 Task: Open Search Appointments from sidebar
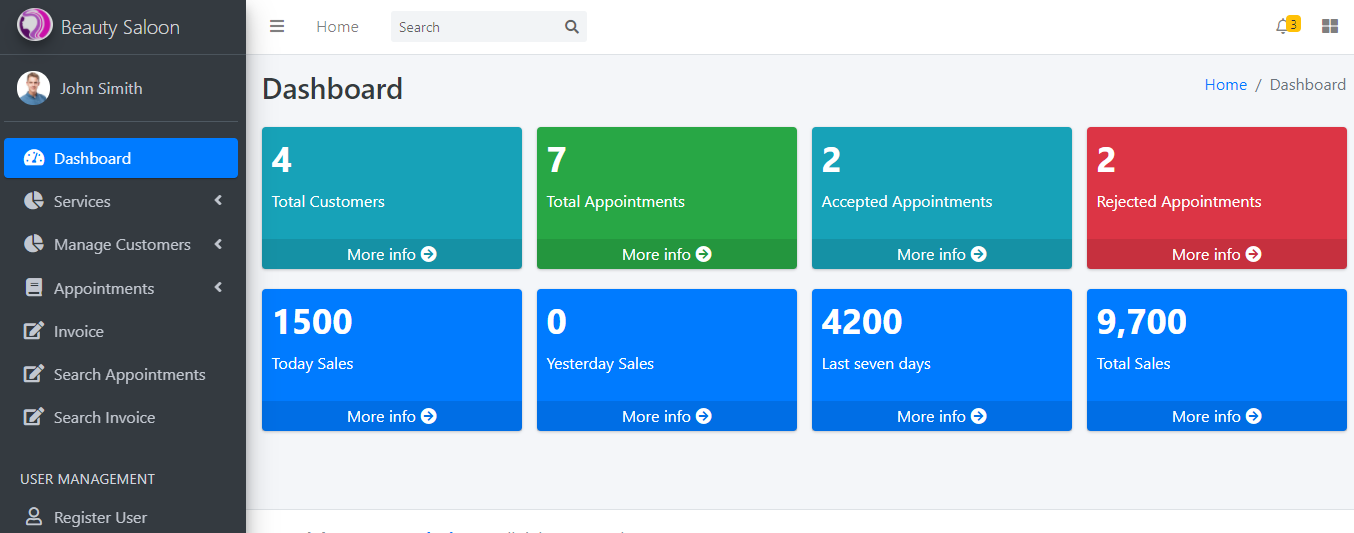(129, 374)
